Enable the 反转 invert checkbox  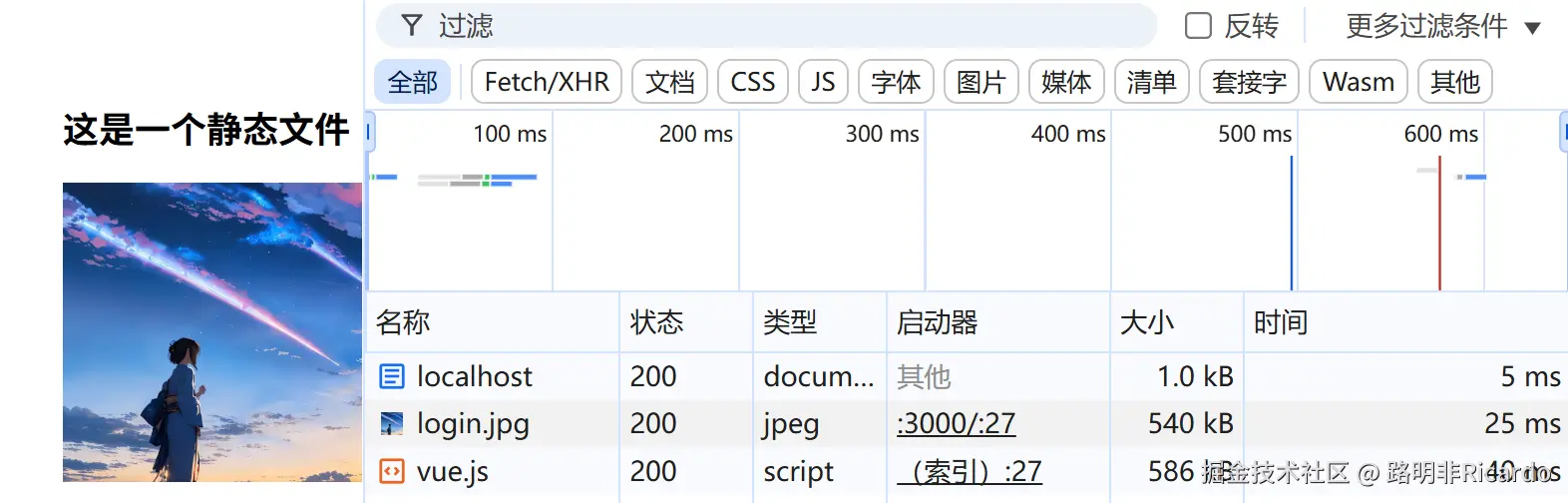pyautogui.click(x=1198, y=26)
